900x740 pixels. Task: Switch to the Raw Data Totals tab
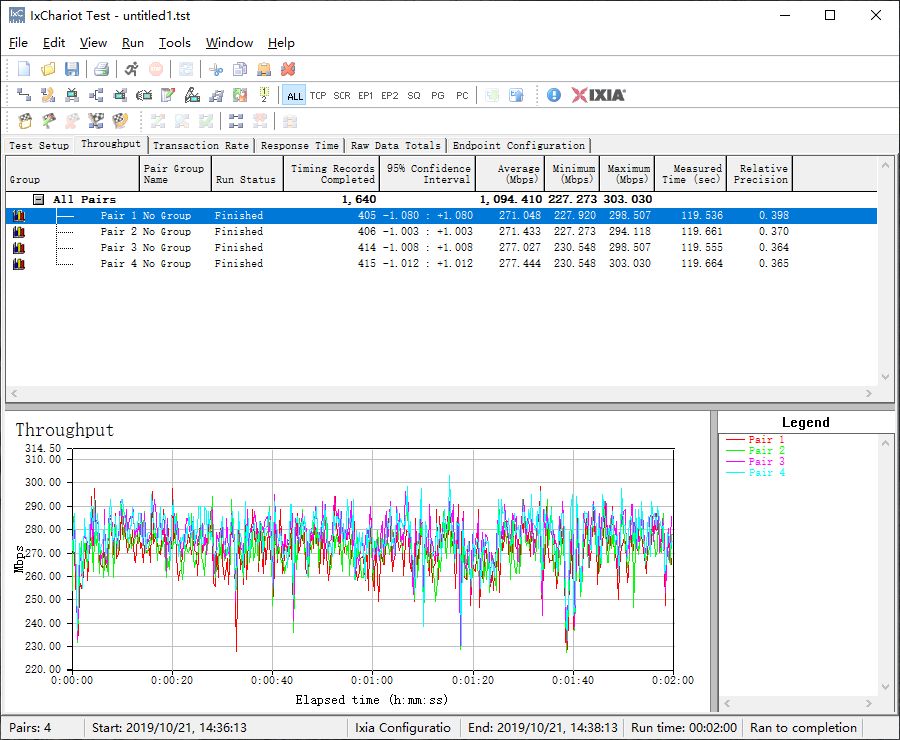tap(395, 146)
